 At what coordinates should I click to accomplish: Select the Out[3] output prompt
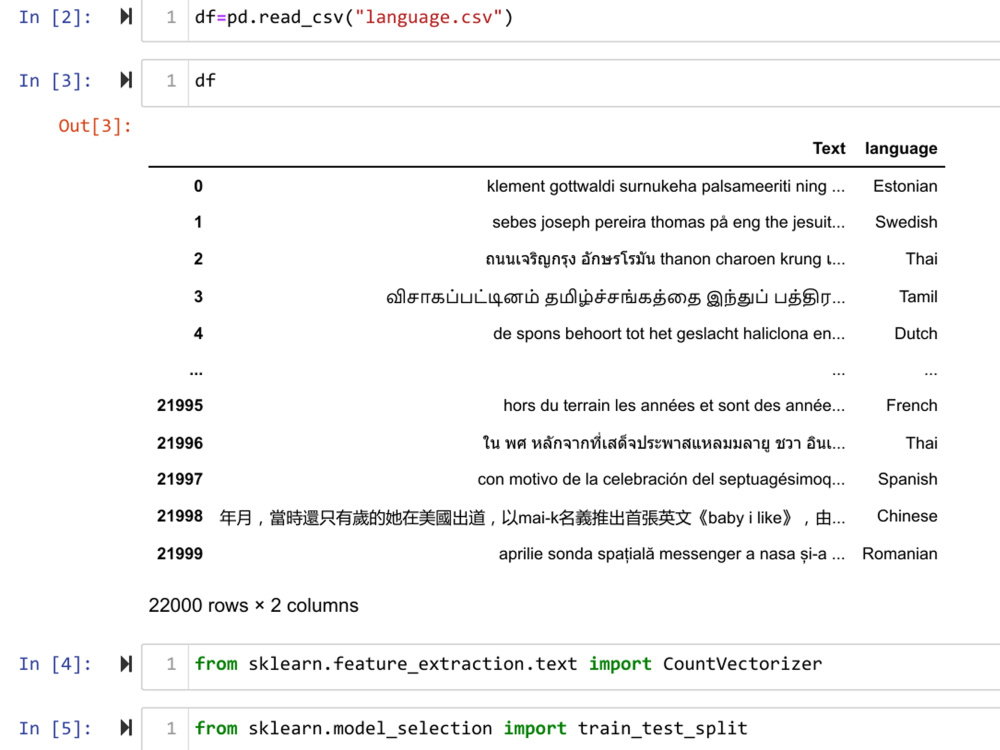(95, 126)
